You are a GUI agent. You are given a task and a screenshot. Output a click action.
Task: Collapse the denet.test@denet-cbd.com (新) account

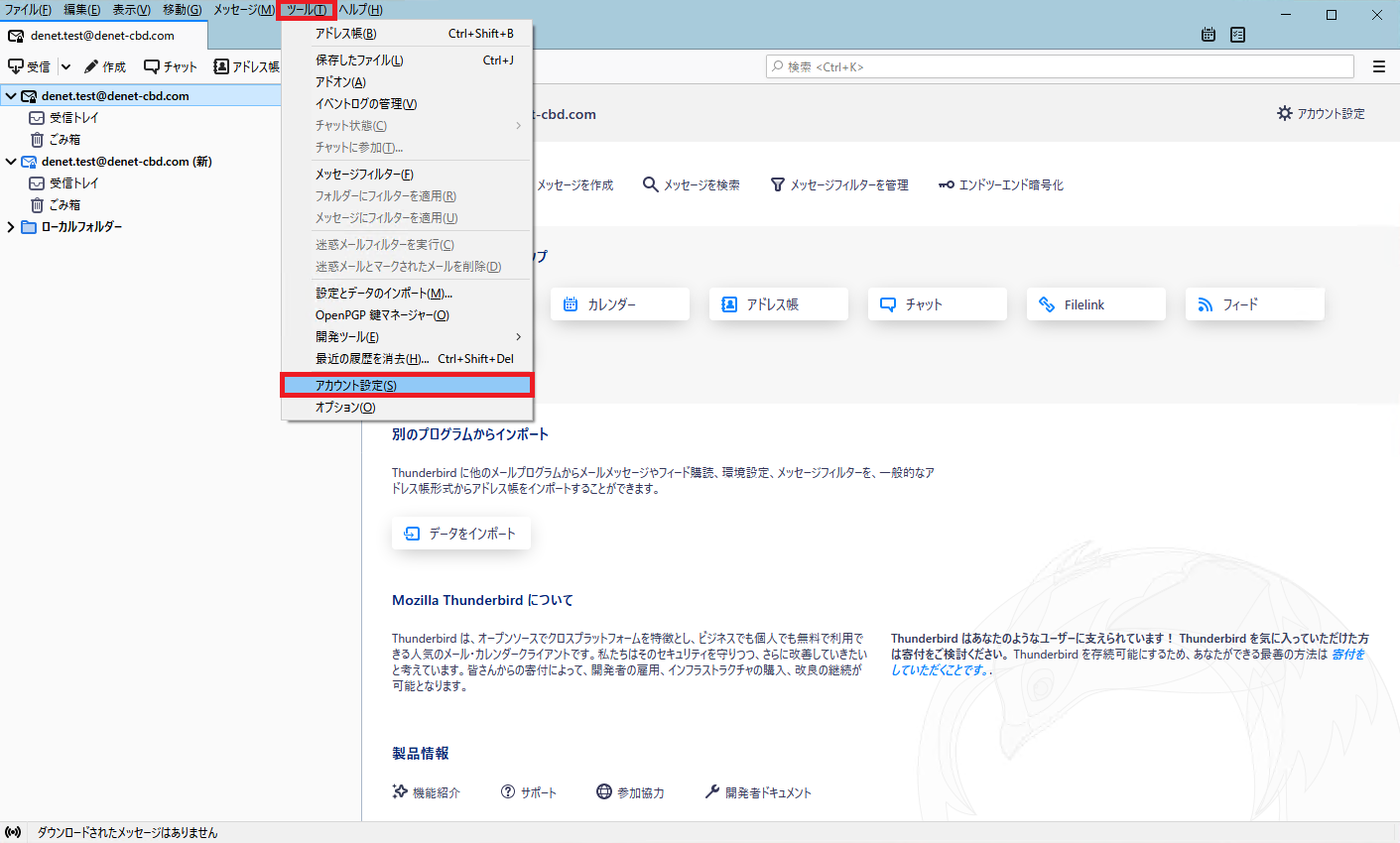11,162
